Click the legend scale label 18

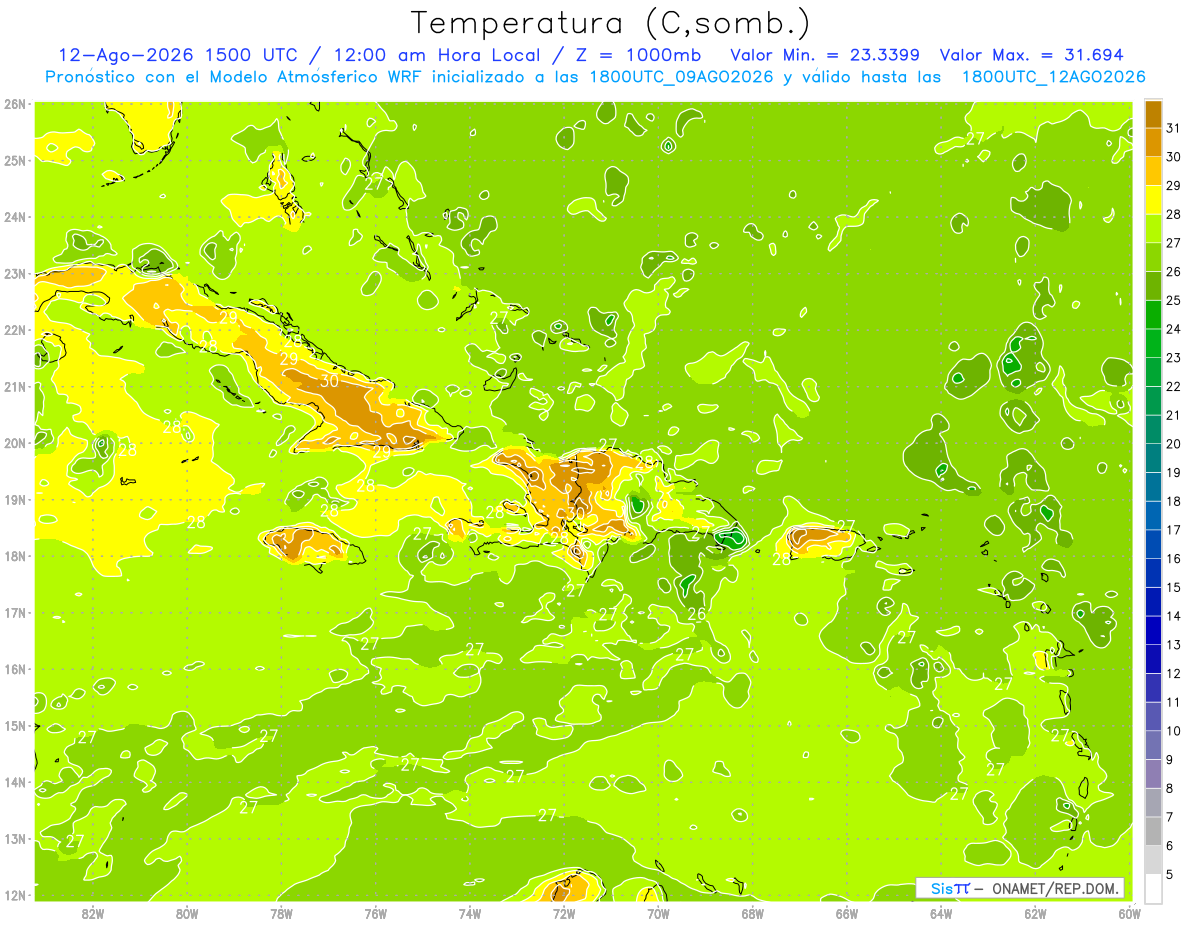[1174, 501]
